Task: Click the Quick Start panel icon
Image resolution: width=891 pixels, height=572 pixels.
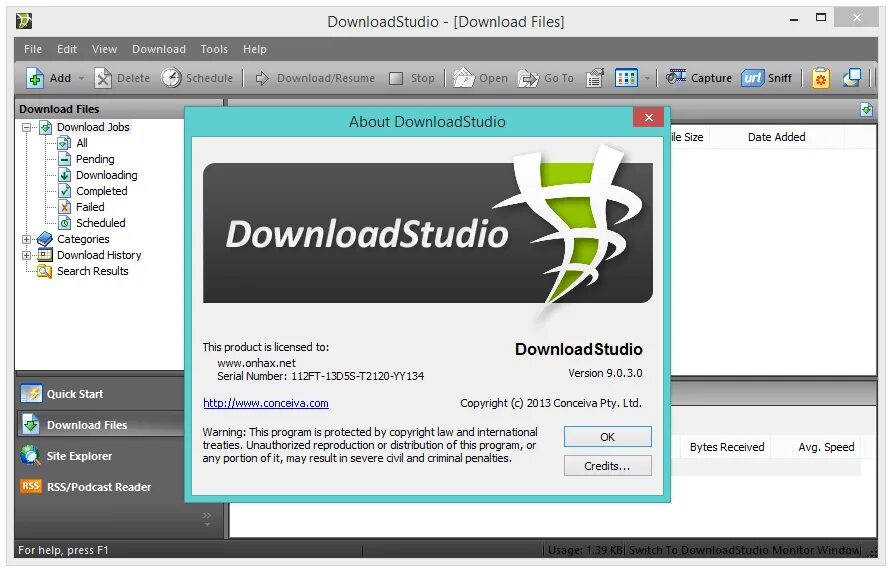Action: pos(31,393)
